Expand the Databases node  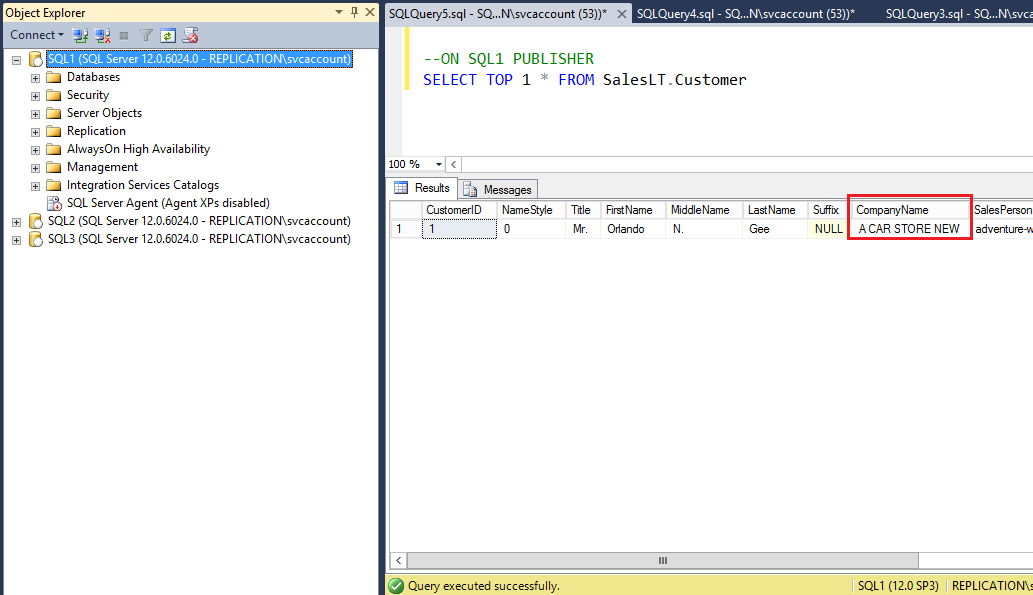(36, 78)
